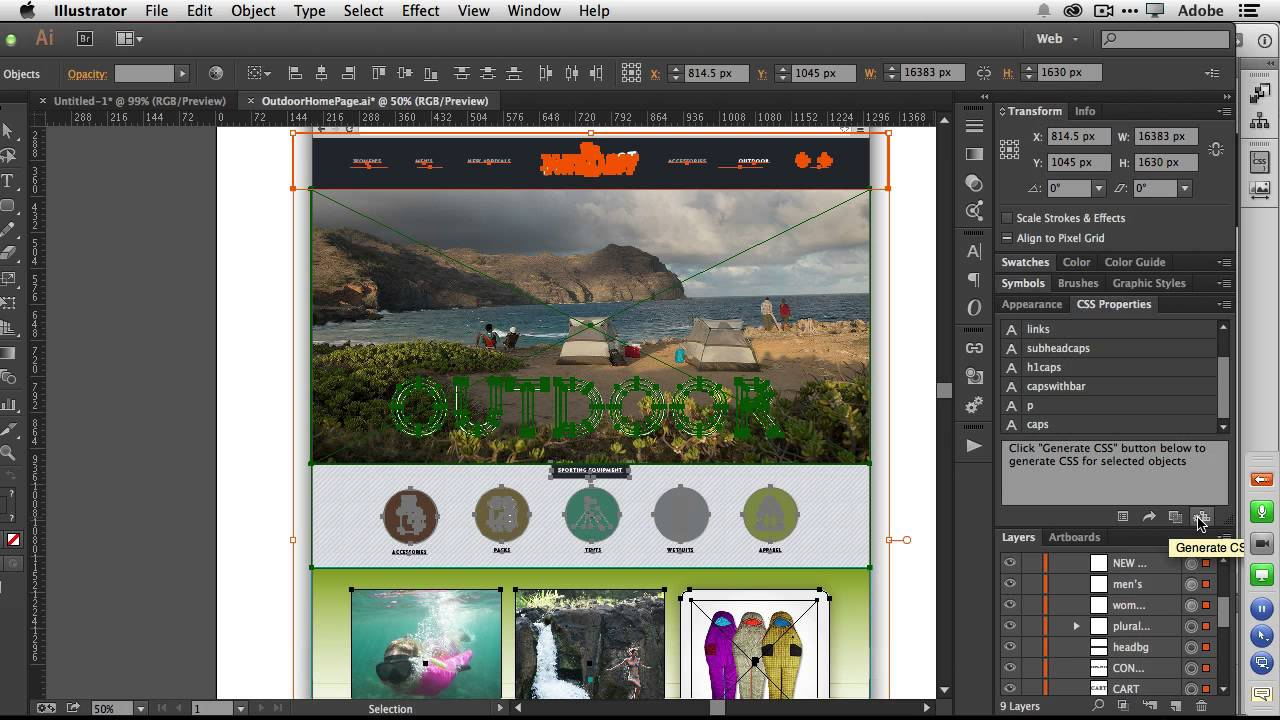Click Locate Object magnifier in Layers panel

point(1098,706)
